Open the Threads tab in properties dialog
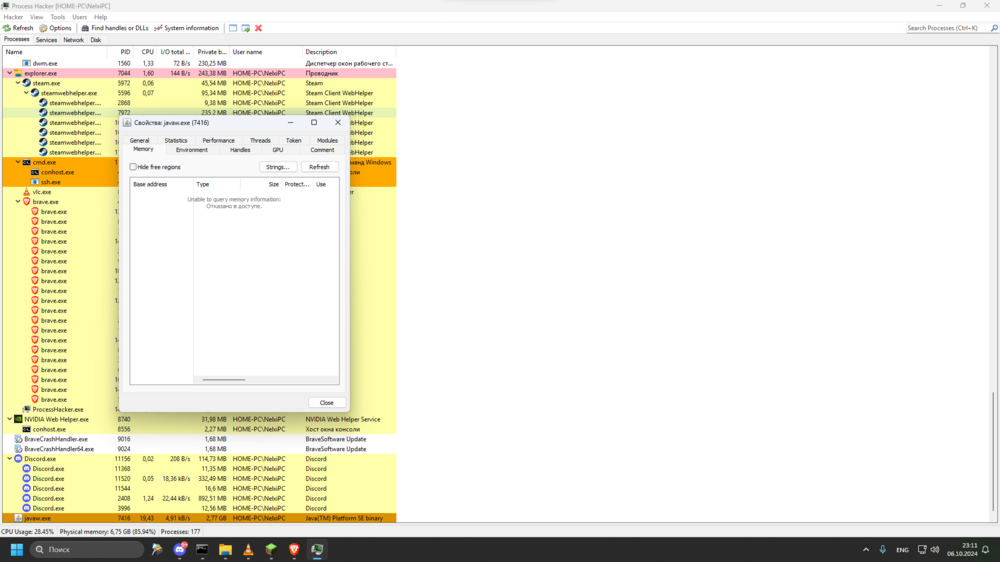The image size is (1000, 562). click(260, 140)
